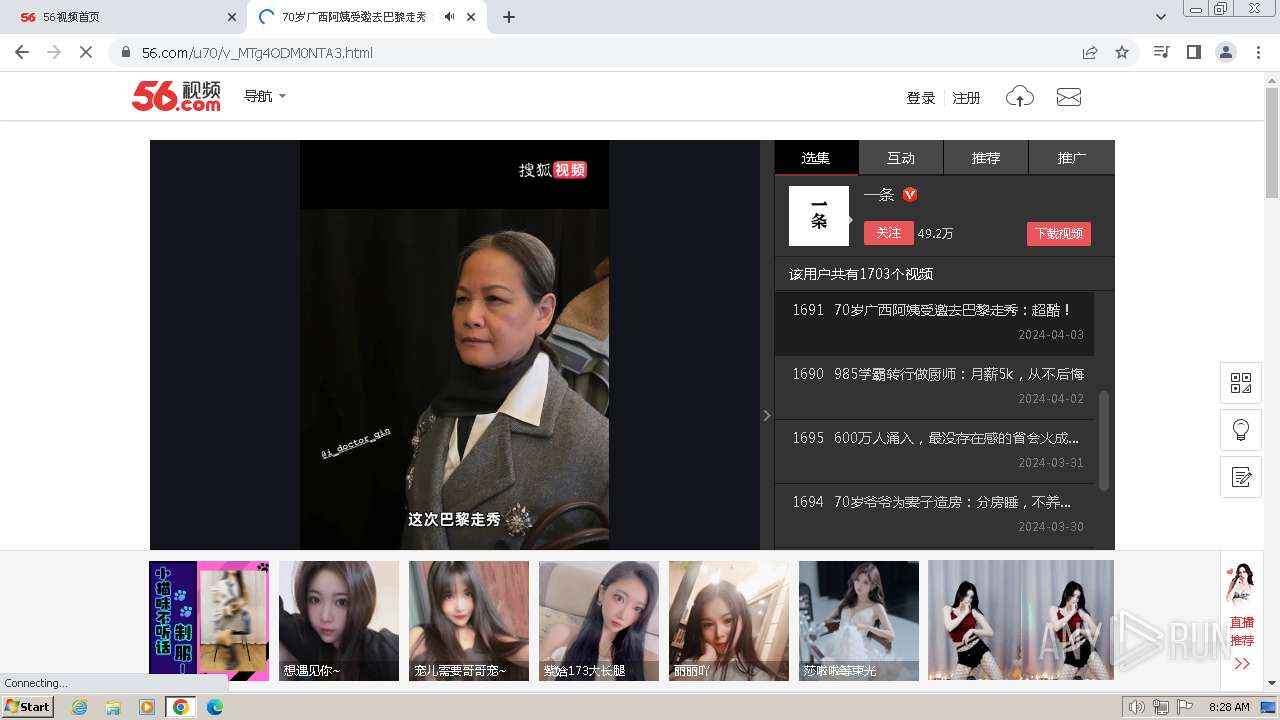Open File Explorer from taskbar
The width and height of the screenshot is (1280, 720).
point(113,707)
